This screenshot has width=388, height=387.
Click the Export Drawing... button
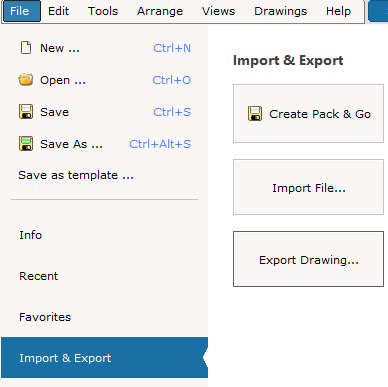point(308,259)
